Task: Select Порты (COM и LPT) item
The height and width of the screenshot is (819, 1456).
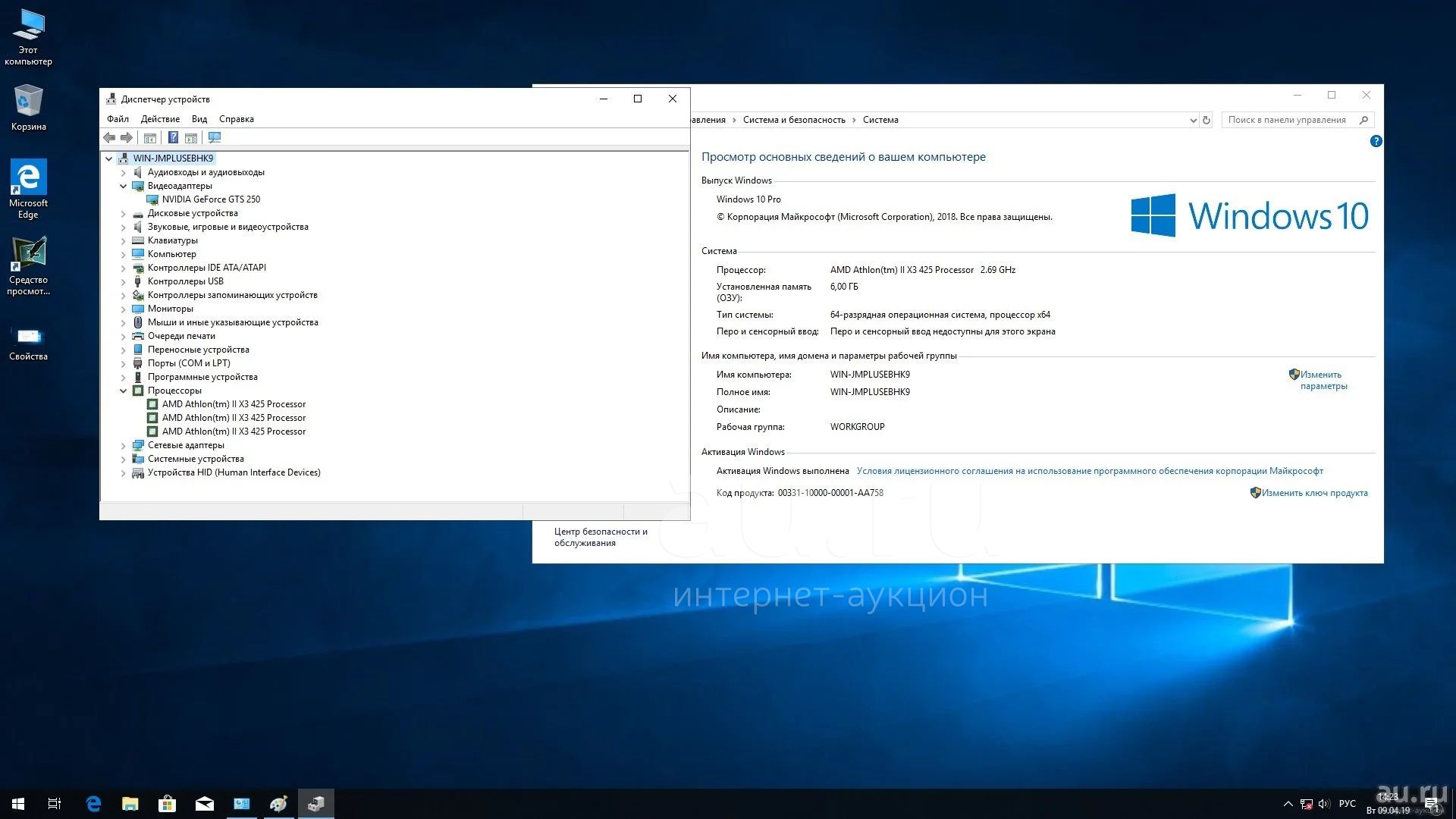Action: click(x=189, y=363)
